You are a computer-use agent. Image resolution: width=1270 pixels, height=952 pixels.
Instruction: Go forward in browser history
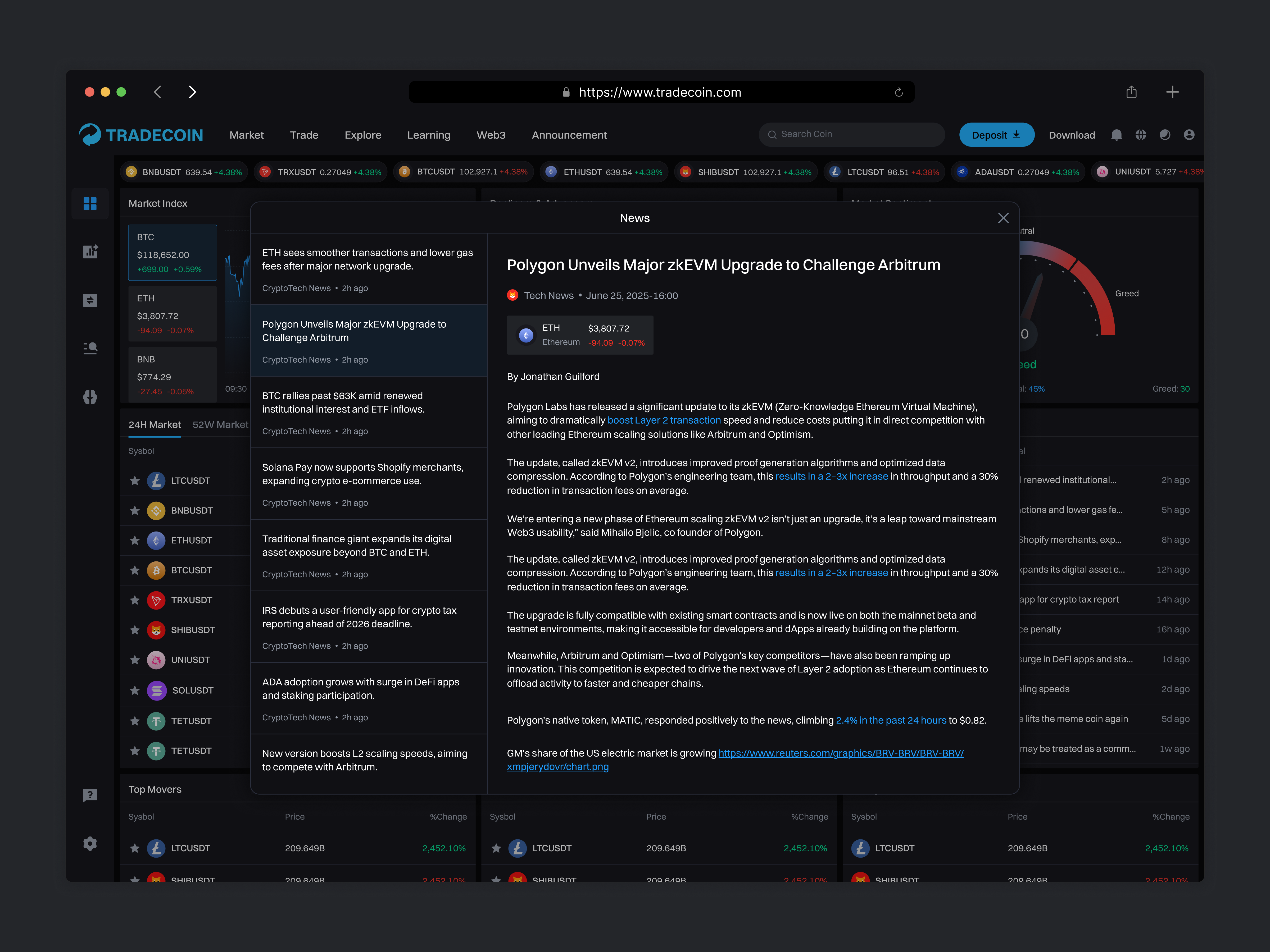[x=192, y=92]
